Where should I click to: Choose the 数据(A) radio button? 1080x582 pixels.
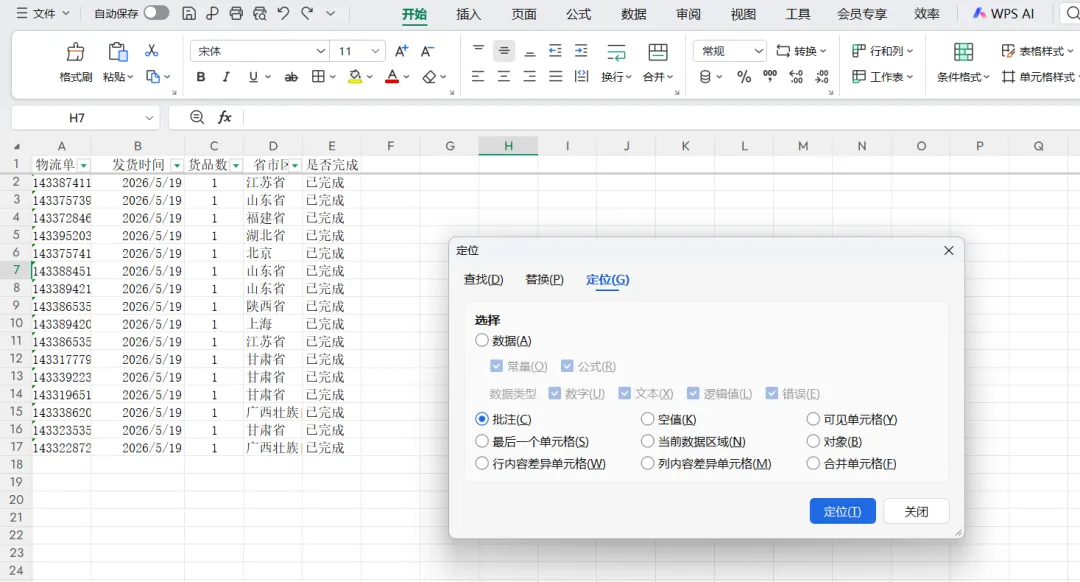pos(481,340)
